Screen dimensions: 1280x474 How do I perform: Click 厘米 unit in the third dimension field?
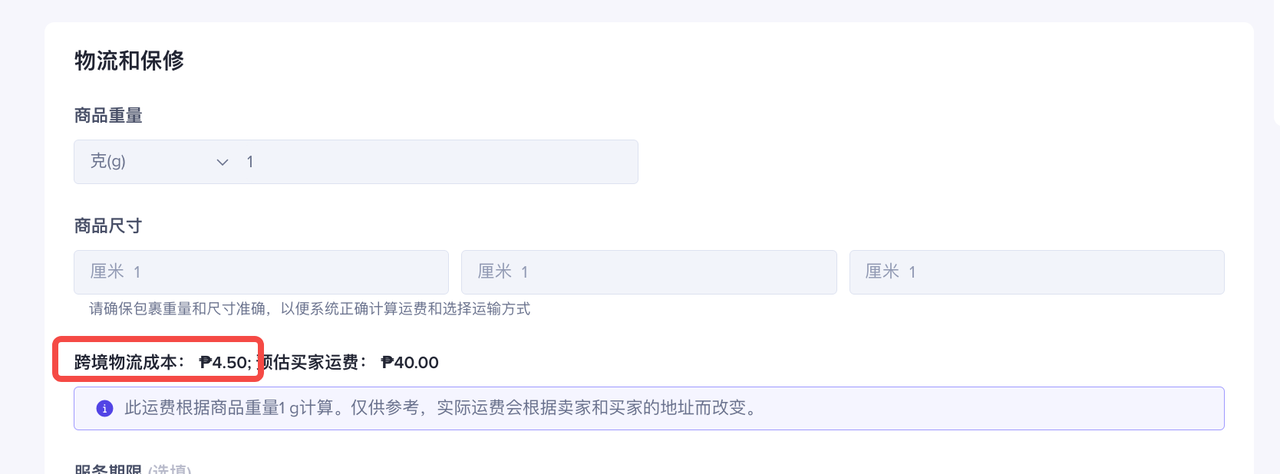[881, 272]
